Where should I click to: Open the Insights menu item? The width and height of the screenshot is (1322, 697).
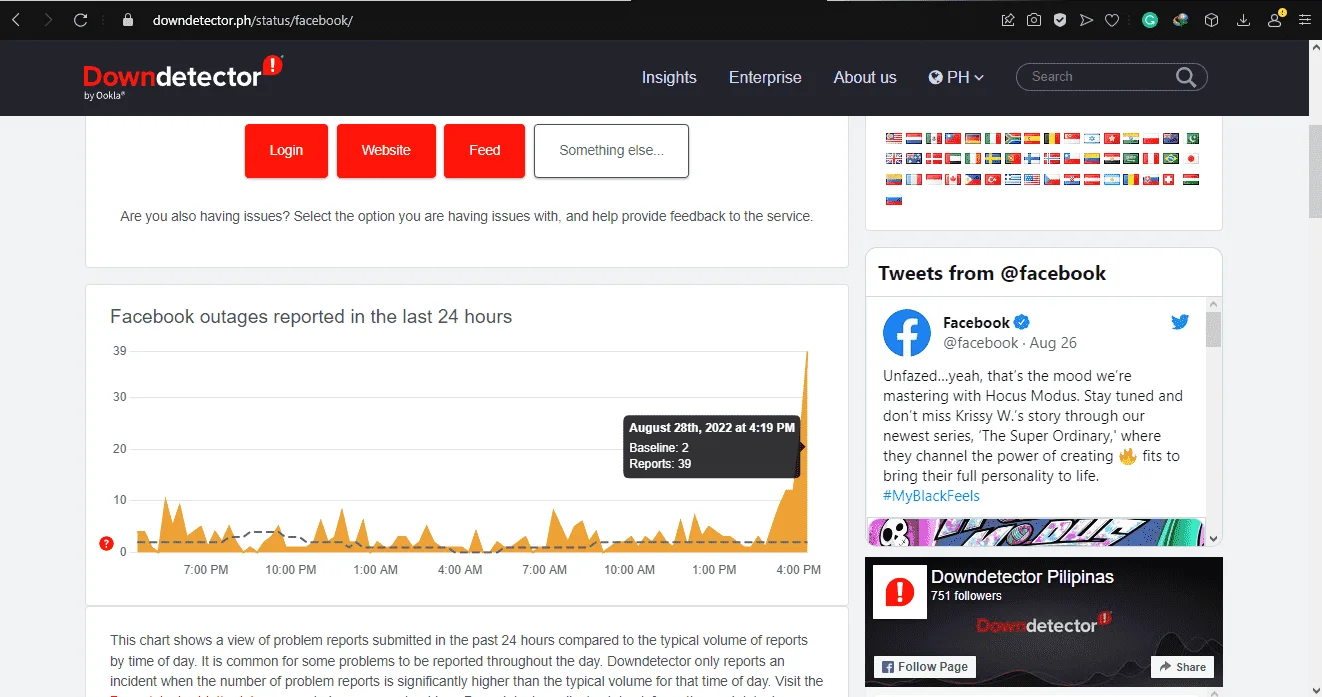pyautogui.click(x=669, y=77)
